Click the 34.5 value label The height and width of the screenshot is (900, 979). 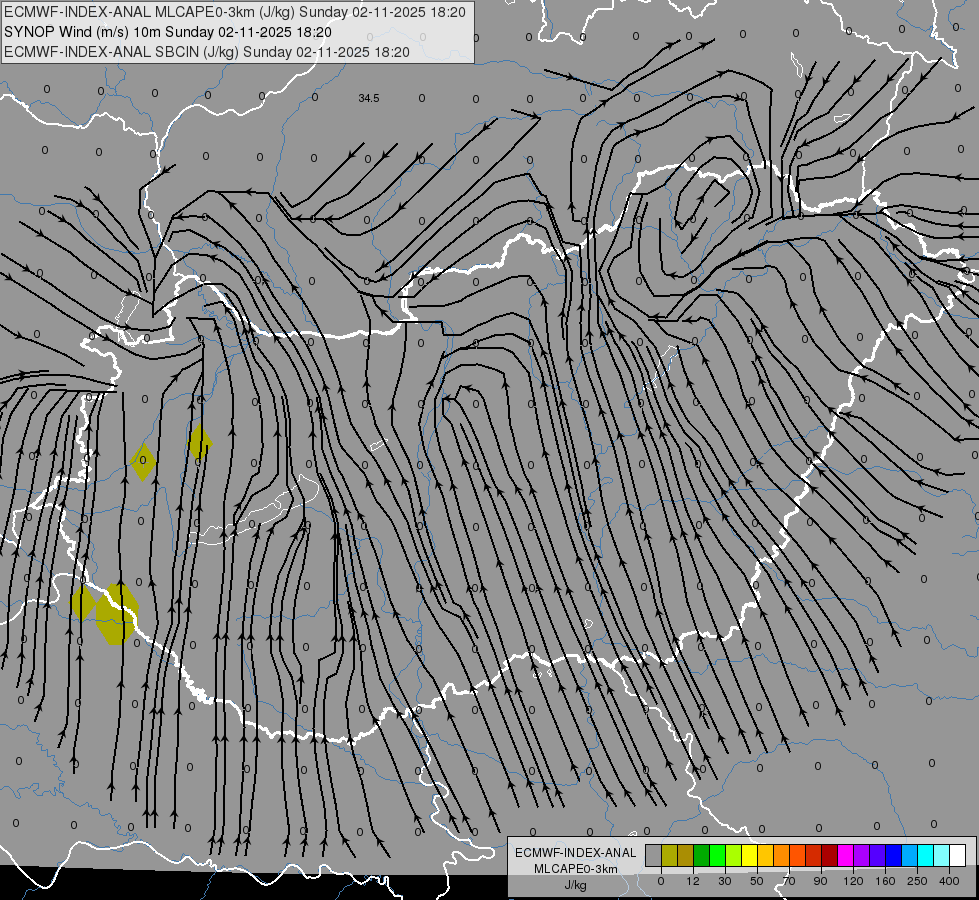pos(369,98)
